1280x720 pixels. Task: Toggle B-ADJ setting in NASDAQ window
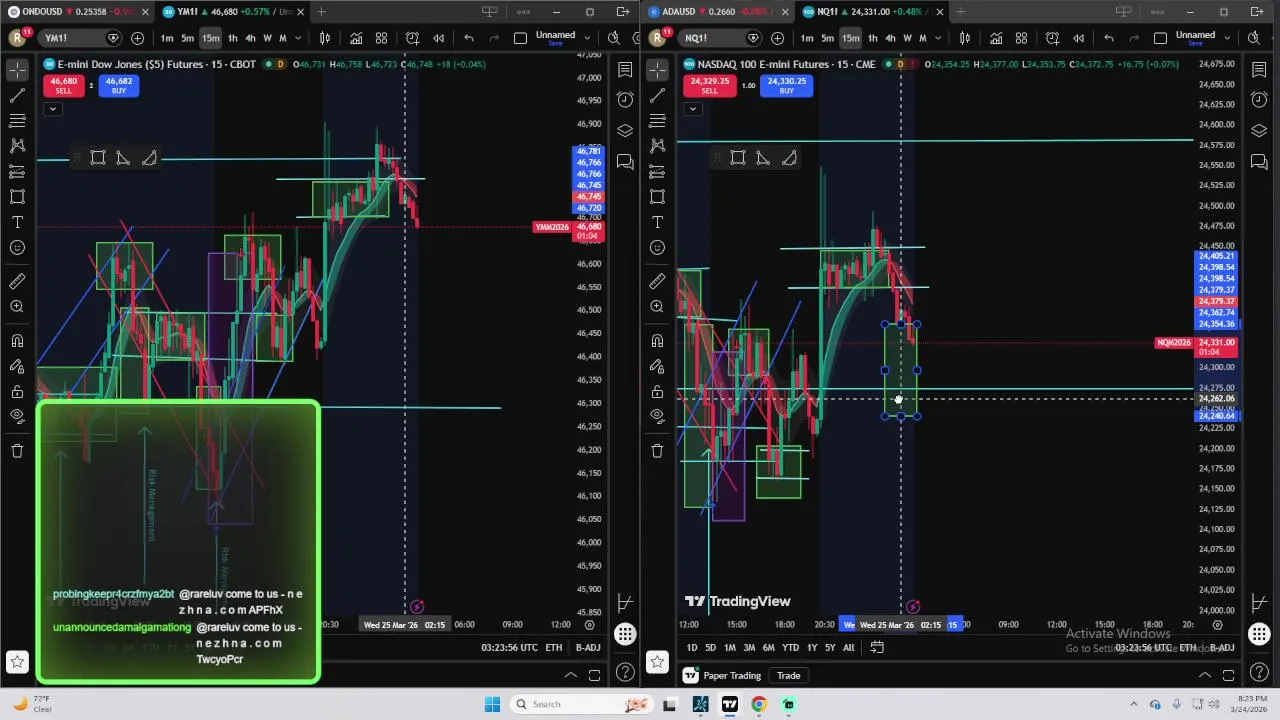(x=1222, y=648)
